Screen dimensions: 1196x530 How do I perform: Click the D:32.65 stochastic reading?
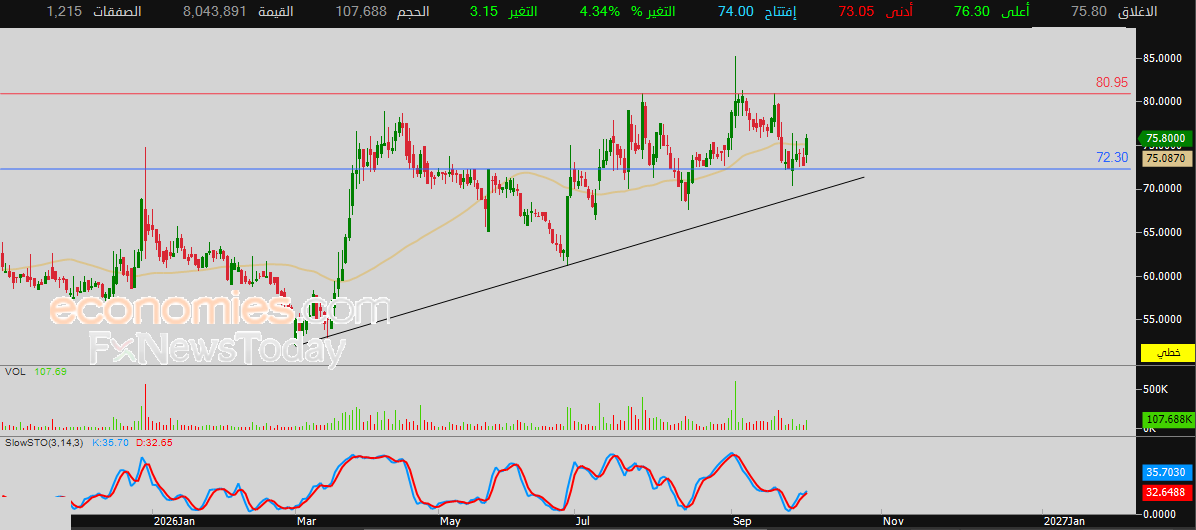(x=153, y=442)
